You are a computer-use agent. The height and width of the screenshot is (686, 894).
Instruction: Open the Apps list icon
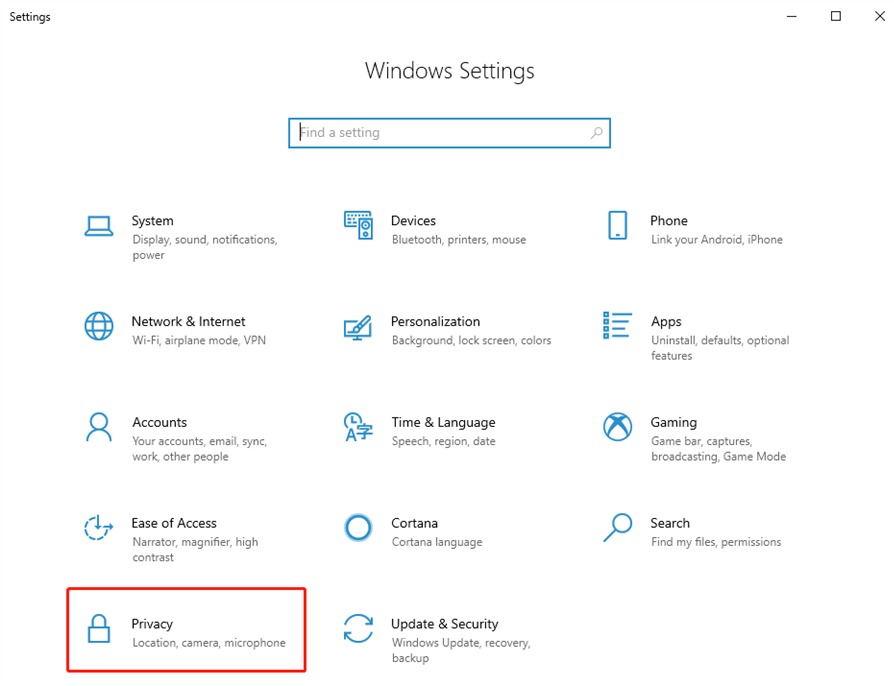click(x=617, y=326)
